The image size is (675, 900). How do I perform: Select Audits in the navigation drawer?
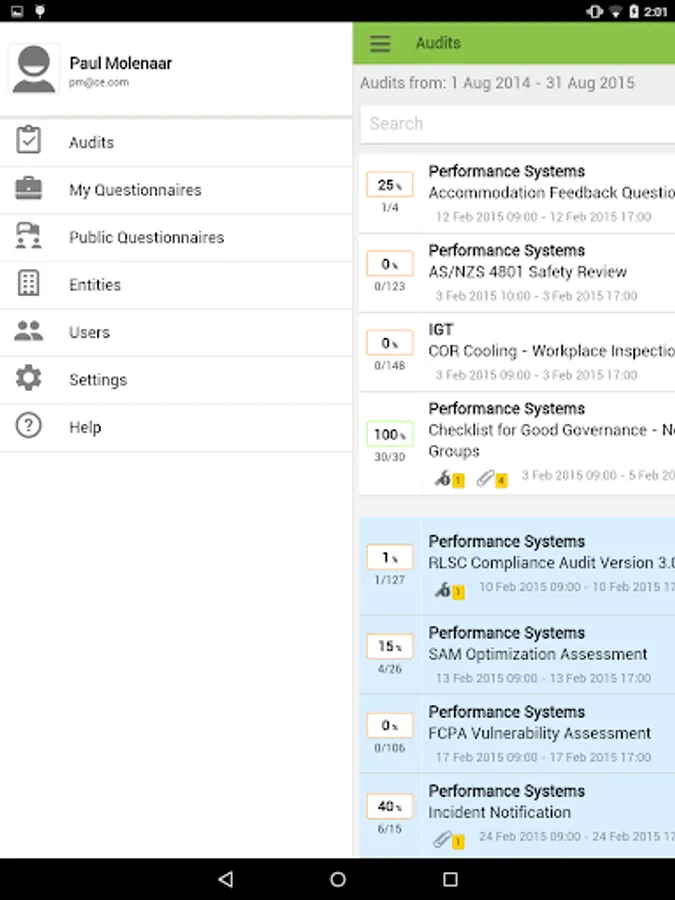pos(91,143)
